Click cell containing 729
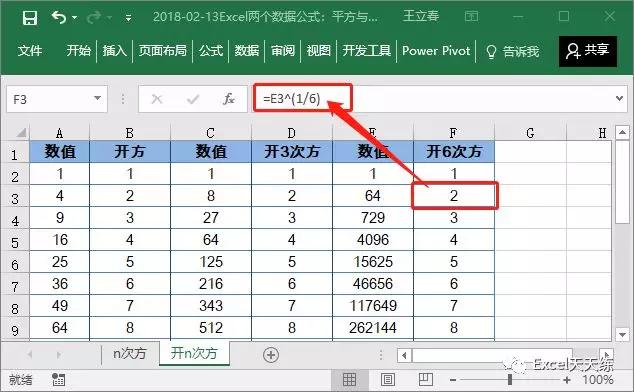634x392 pixels. coord(373,218)
